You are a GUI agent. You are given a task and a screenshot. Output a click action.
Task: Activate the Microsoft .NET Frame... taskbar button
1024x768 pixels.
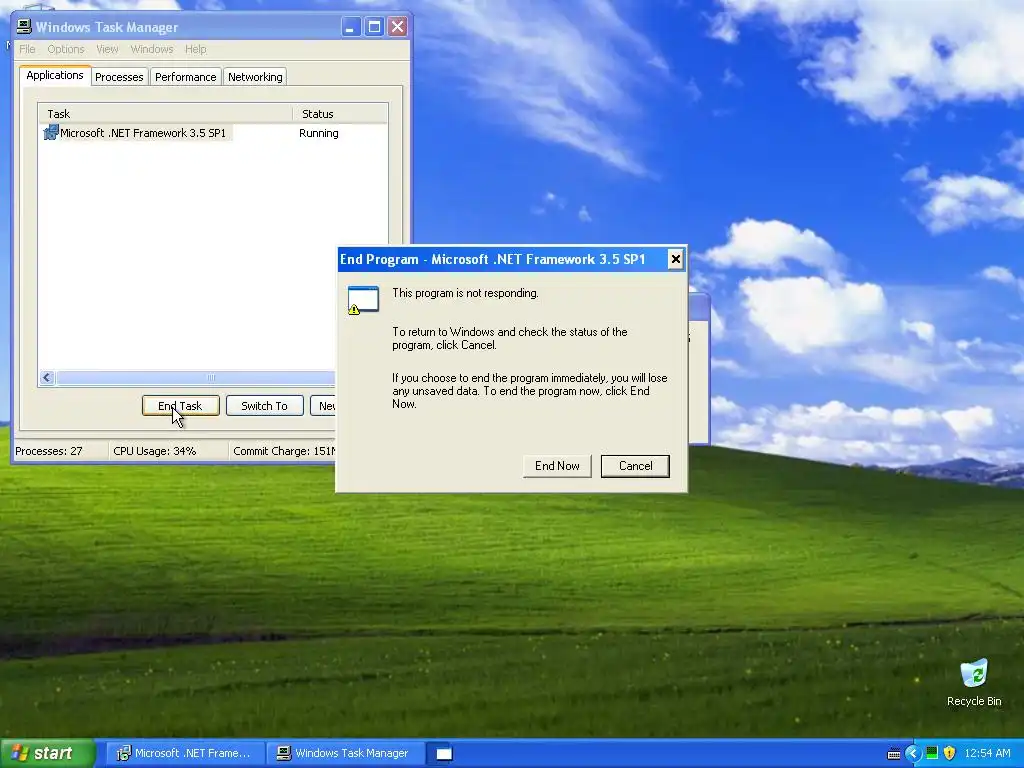pyautogui.click(x=185, y=753)
